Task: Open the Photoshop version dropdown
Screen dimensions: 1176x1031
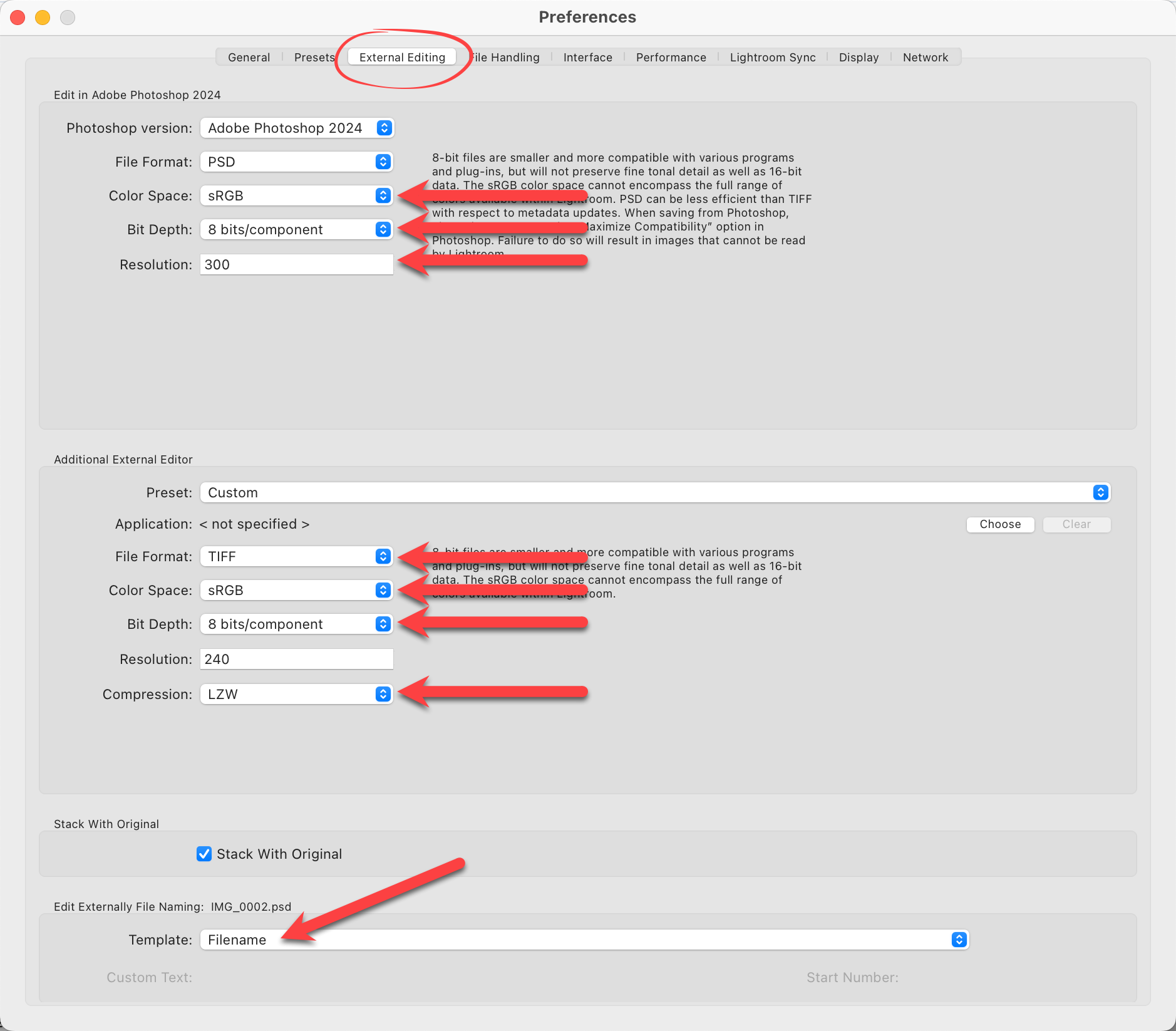Action: click(297, 128)
